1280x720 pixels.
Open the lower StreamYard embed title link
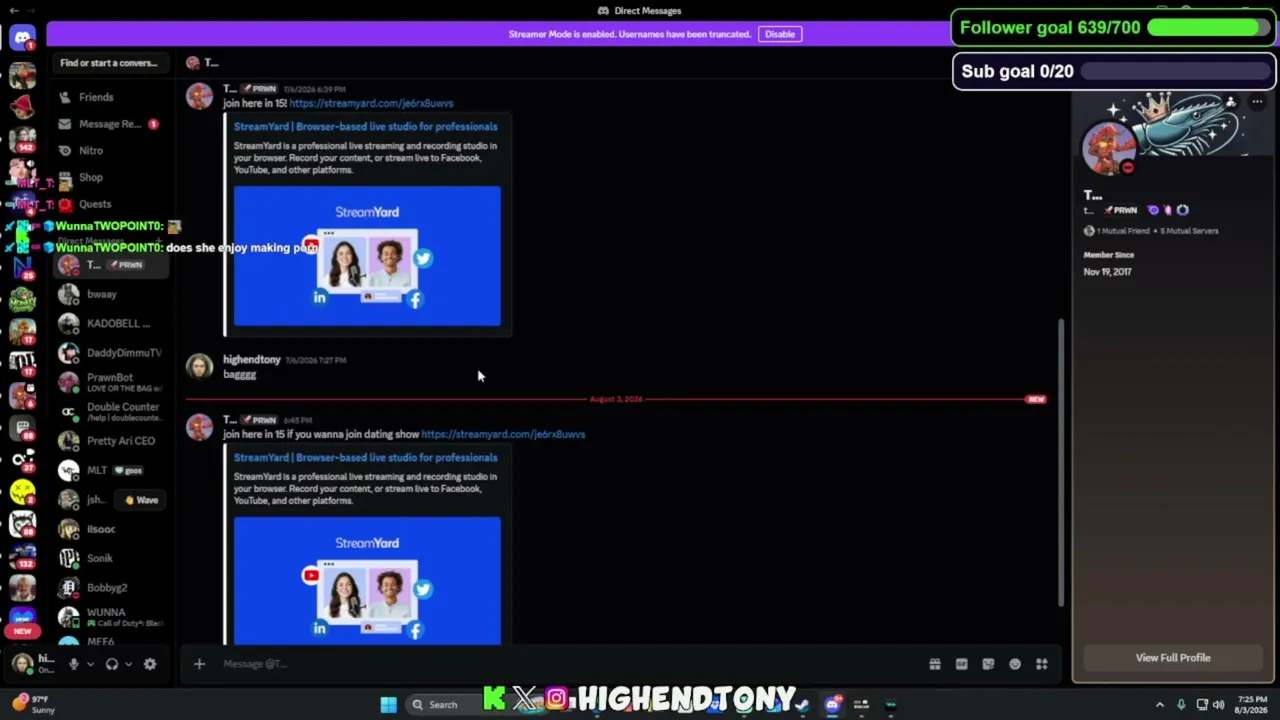click(365, 458)
